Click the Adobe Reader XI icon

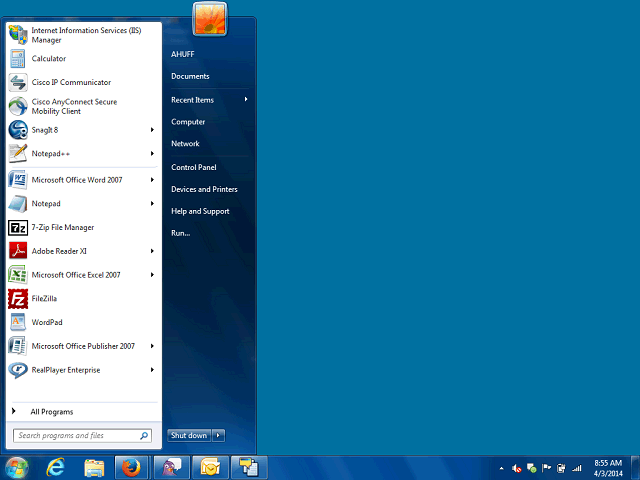18,251
